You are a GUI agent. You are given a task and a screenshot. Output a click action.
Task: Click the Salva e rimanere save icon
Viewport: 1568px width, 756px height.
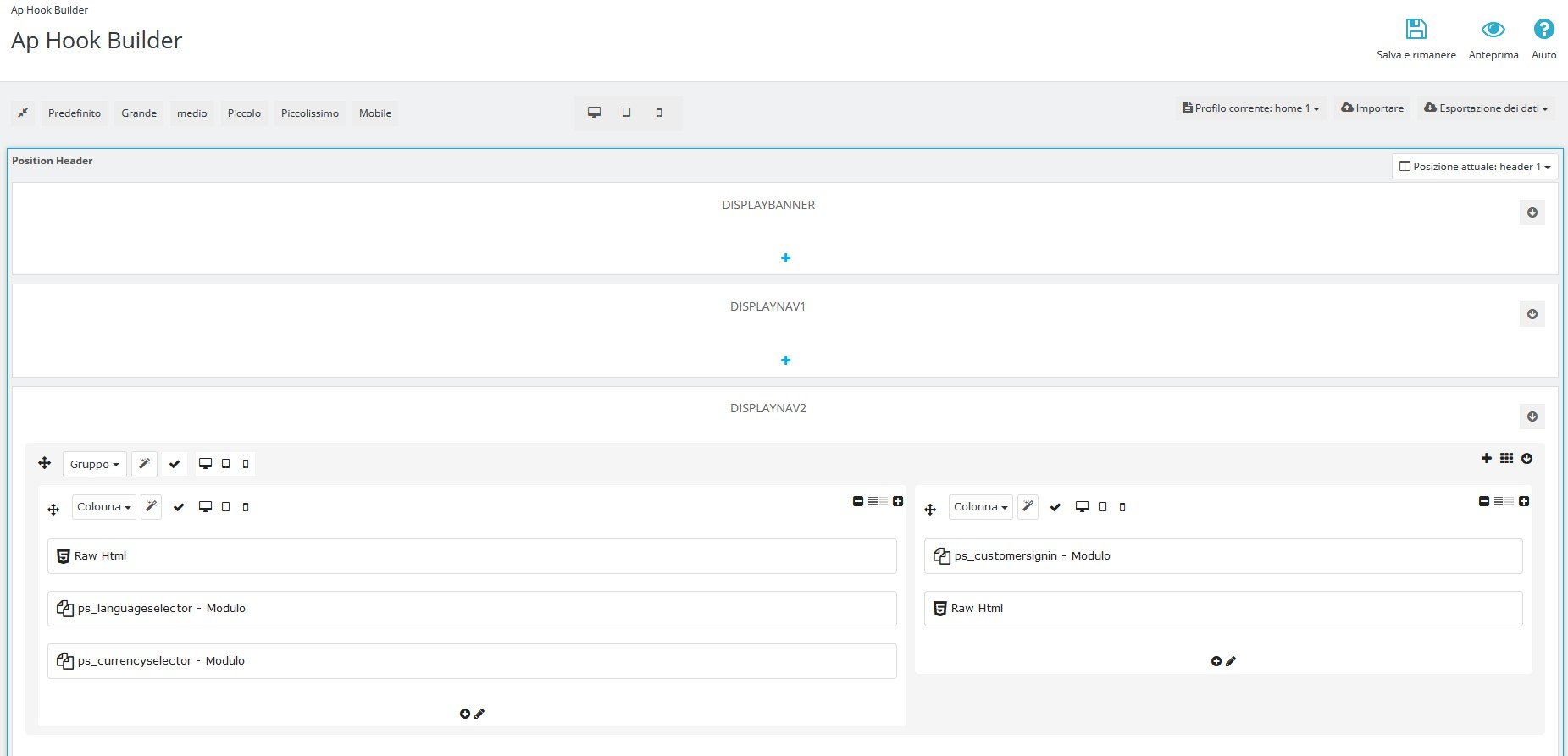[1416, 29]
